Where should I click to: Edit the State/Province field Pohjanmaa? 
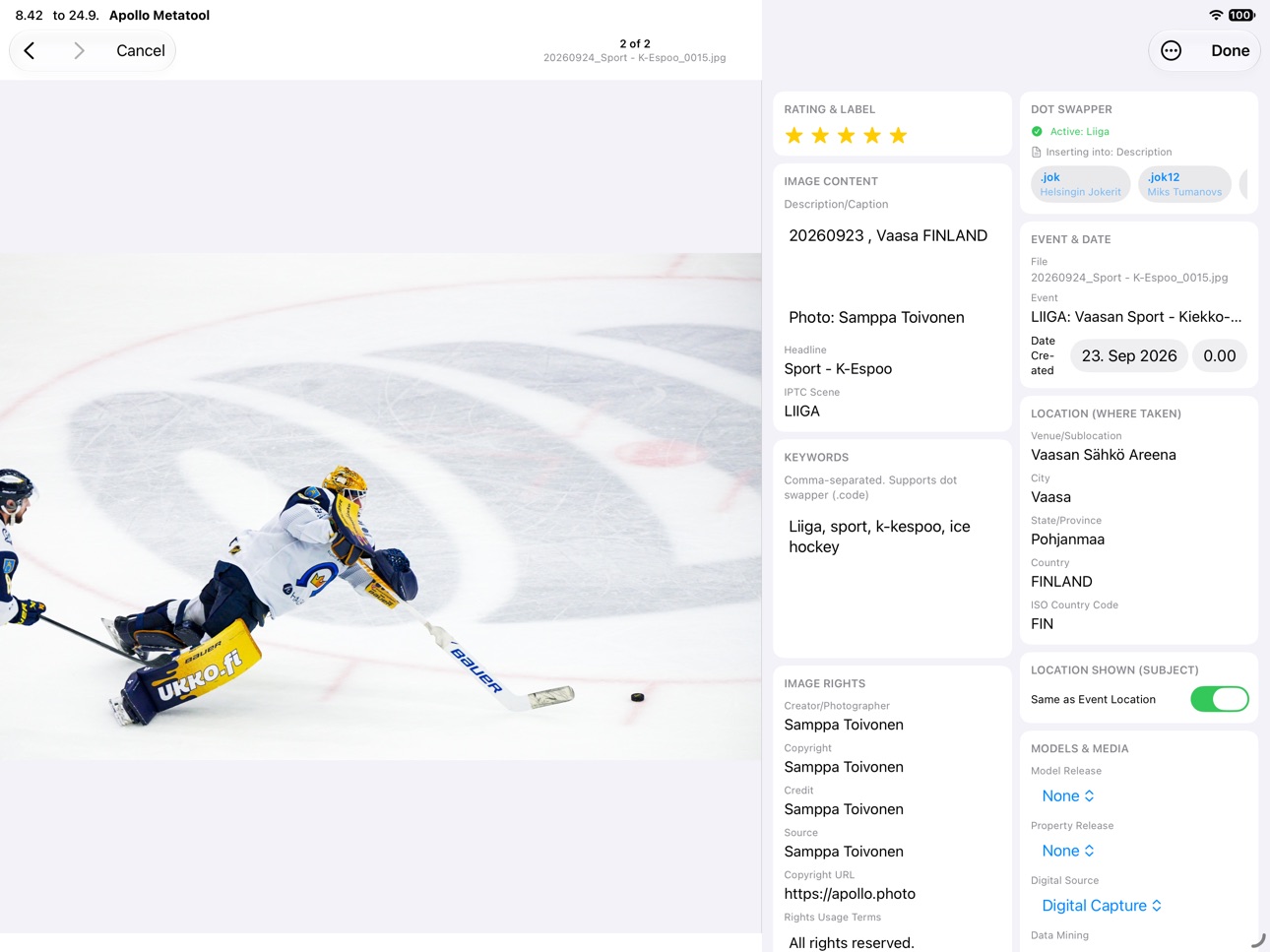[x=1138, y=539]
